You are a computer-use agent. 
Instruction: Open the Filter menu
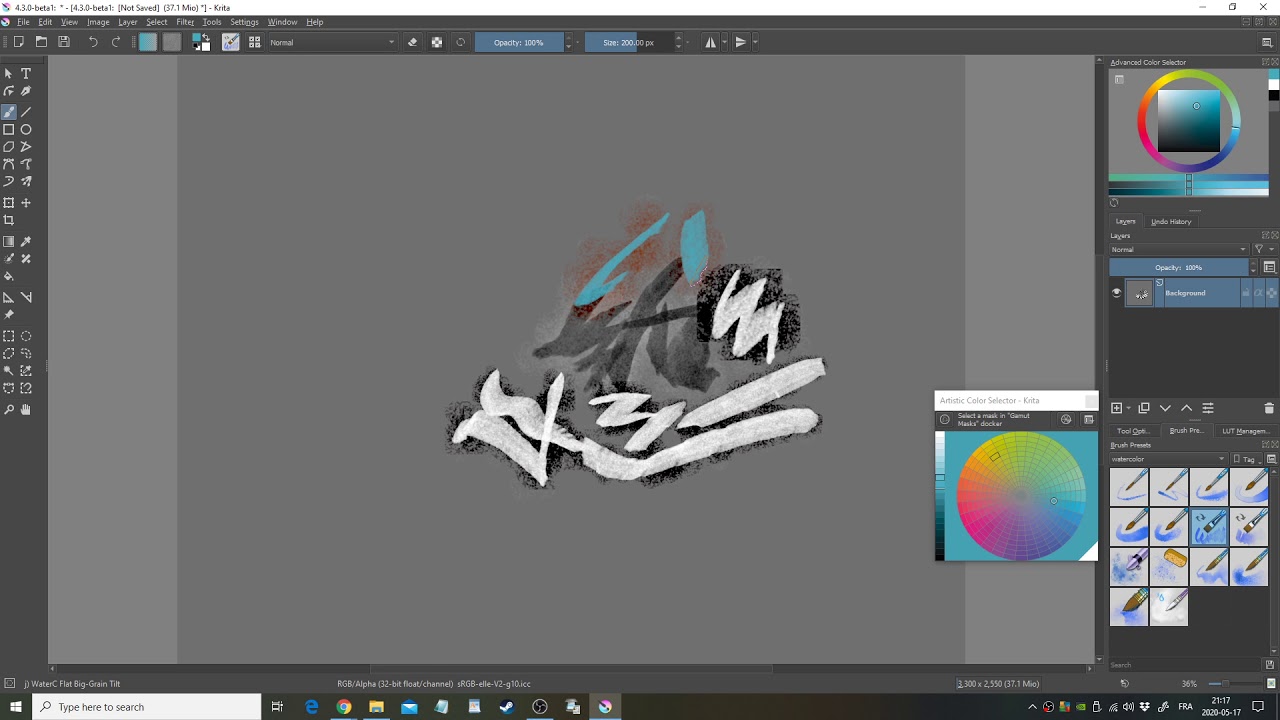coord(185,21)
